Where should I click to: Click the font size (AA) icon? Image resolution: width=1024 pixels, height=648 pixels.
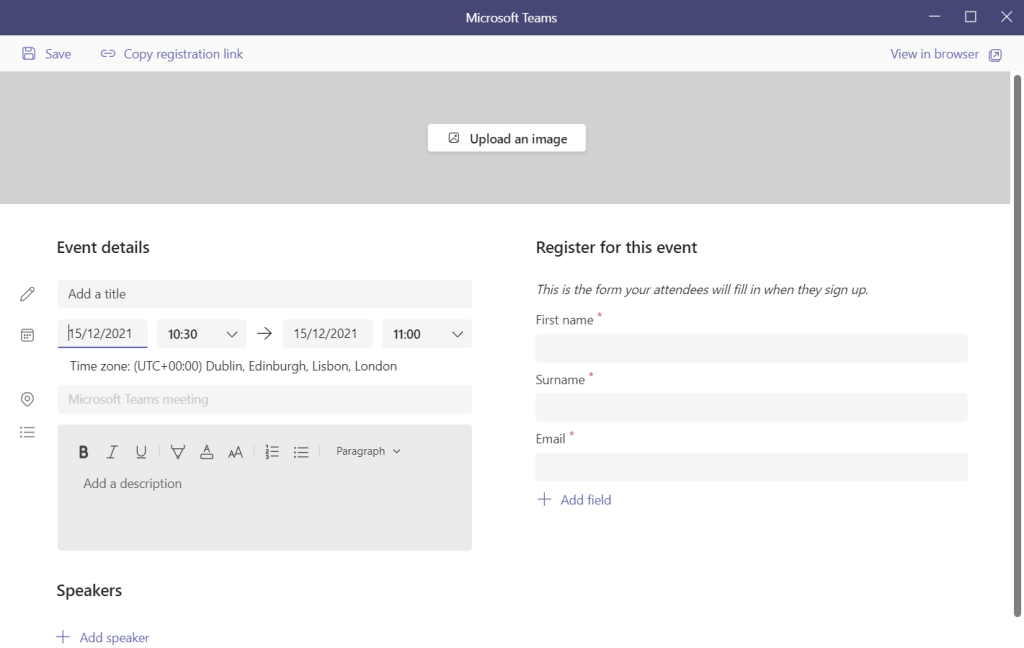click(235, 452)
